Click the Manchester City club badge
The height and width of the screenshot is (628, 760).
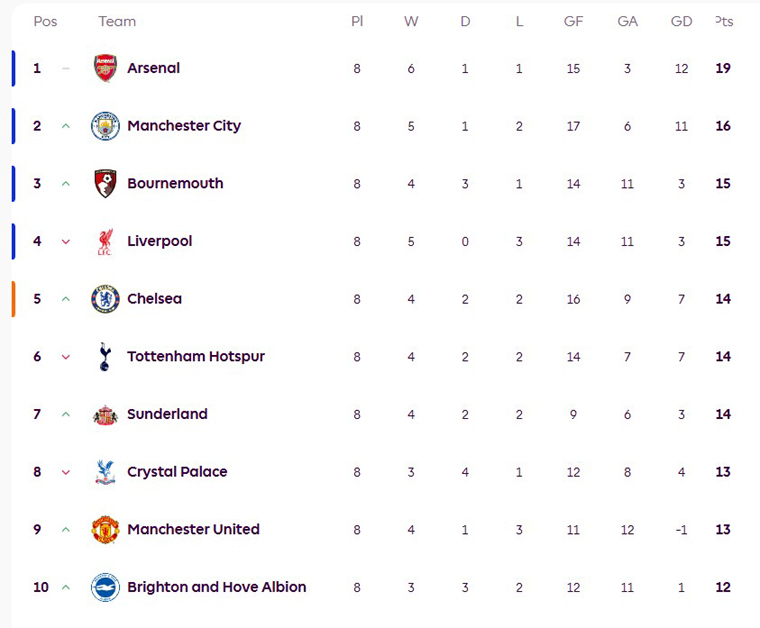coord(105,126)
